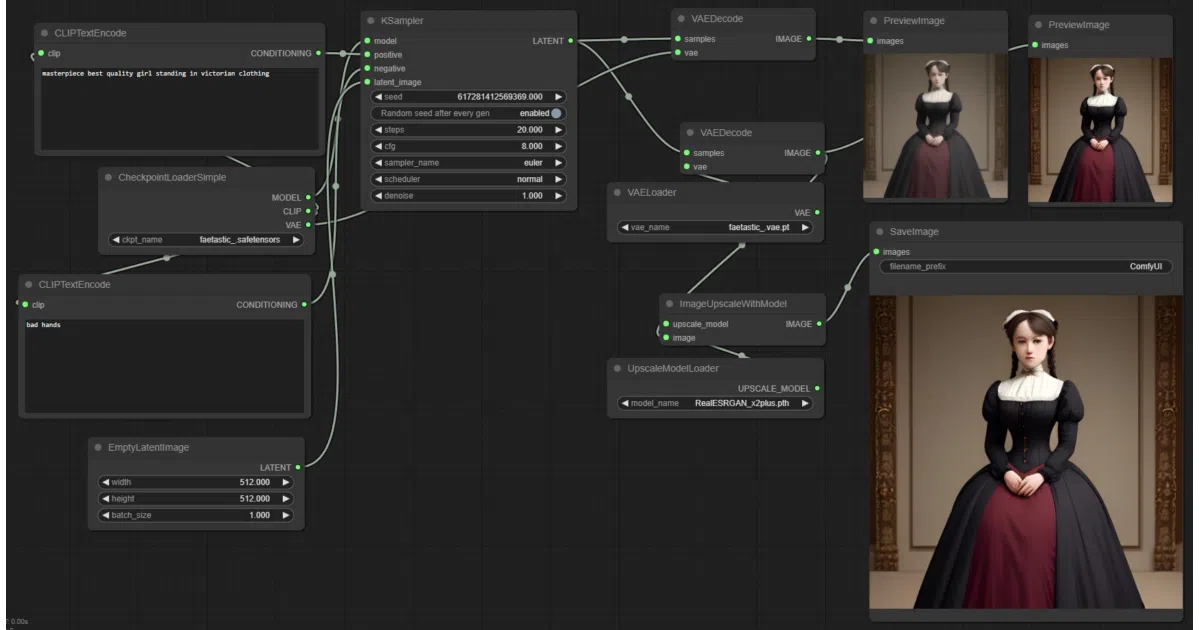Collapse the VAELoader node via its title dot
The image size is (1200, 630).
pos(616,192)
